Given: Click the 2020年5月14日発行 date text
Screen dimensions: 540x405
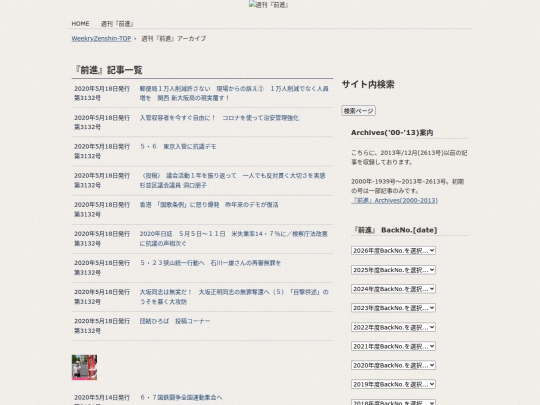Looking at the screenshot, I should 102,397.
